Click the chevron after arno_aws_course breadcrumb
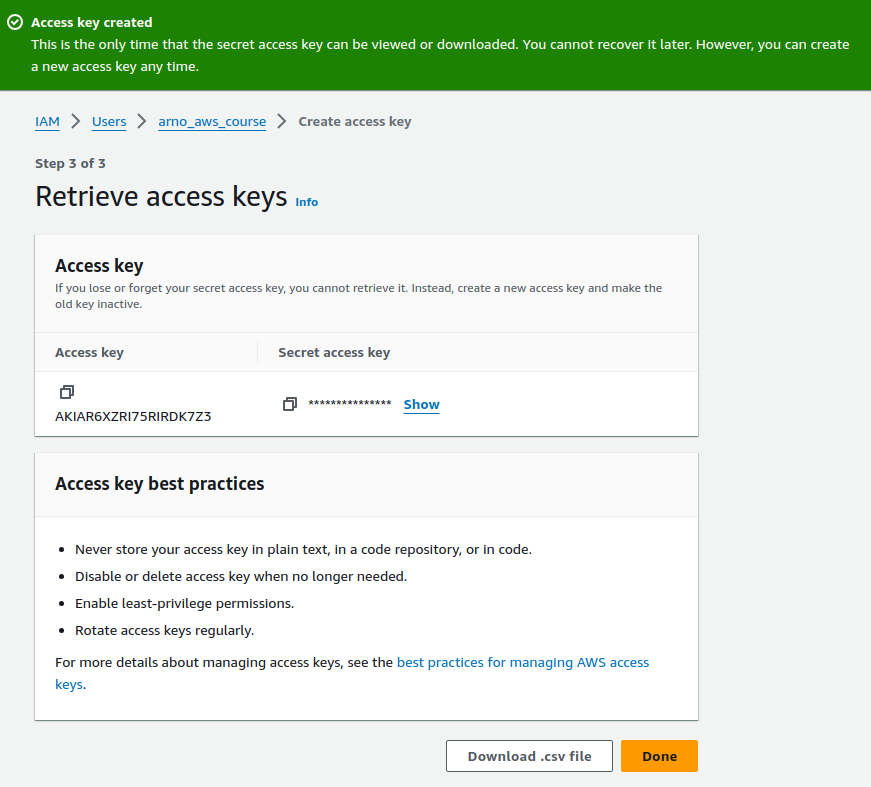This screenshot has height=787, width=871. (x=282, y=120)
